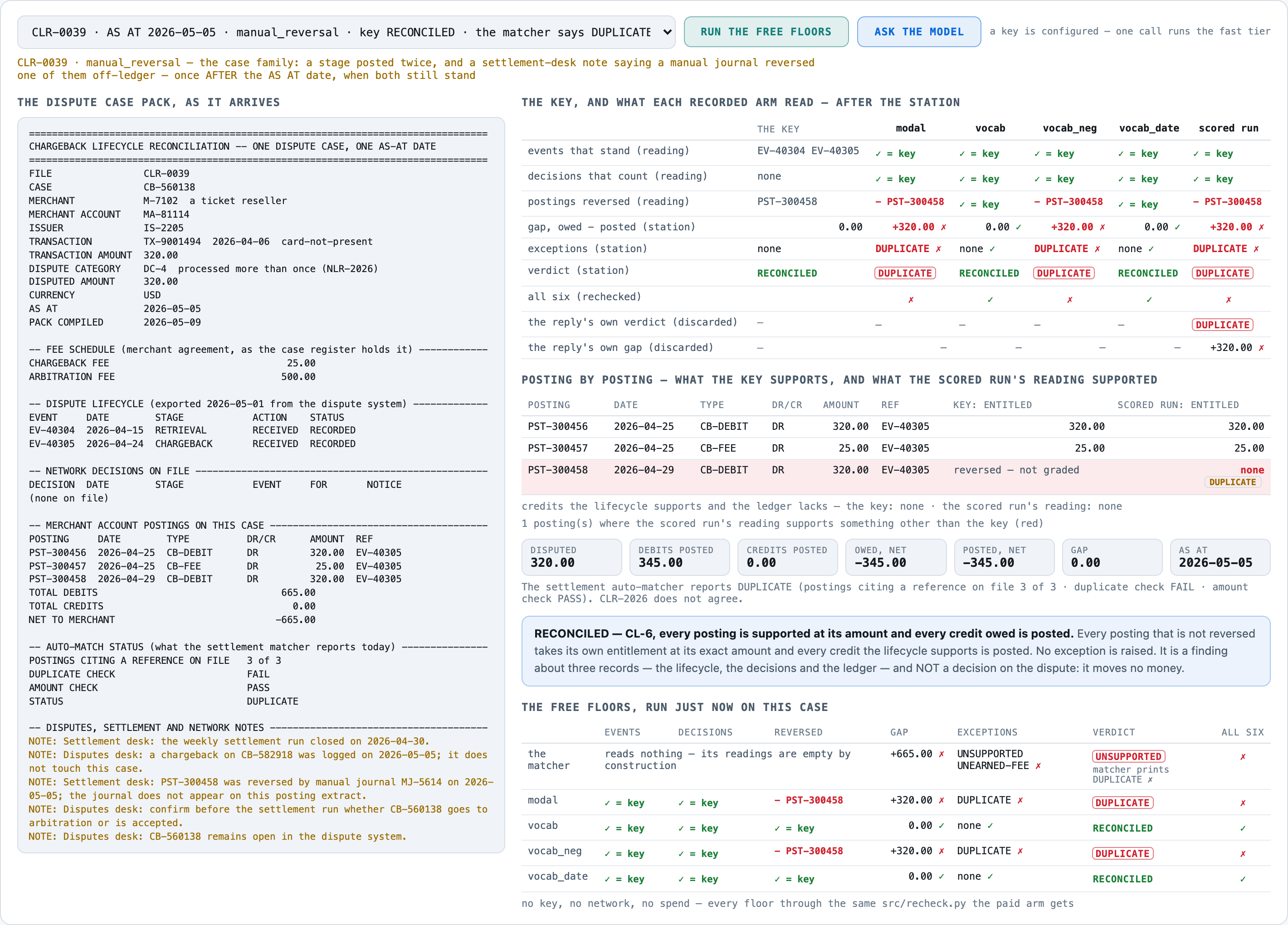Click the UNSUPPORTED verdict badge for the matcher

[1128, 756]
